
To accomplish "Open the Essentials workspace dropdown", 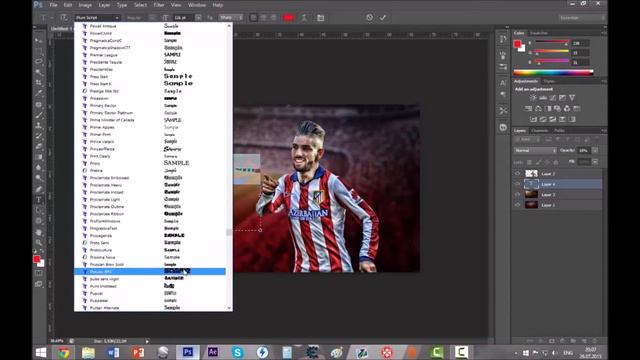I will [x=582, y=18].
